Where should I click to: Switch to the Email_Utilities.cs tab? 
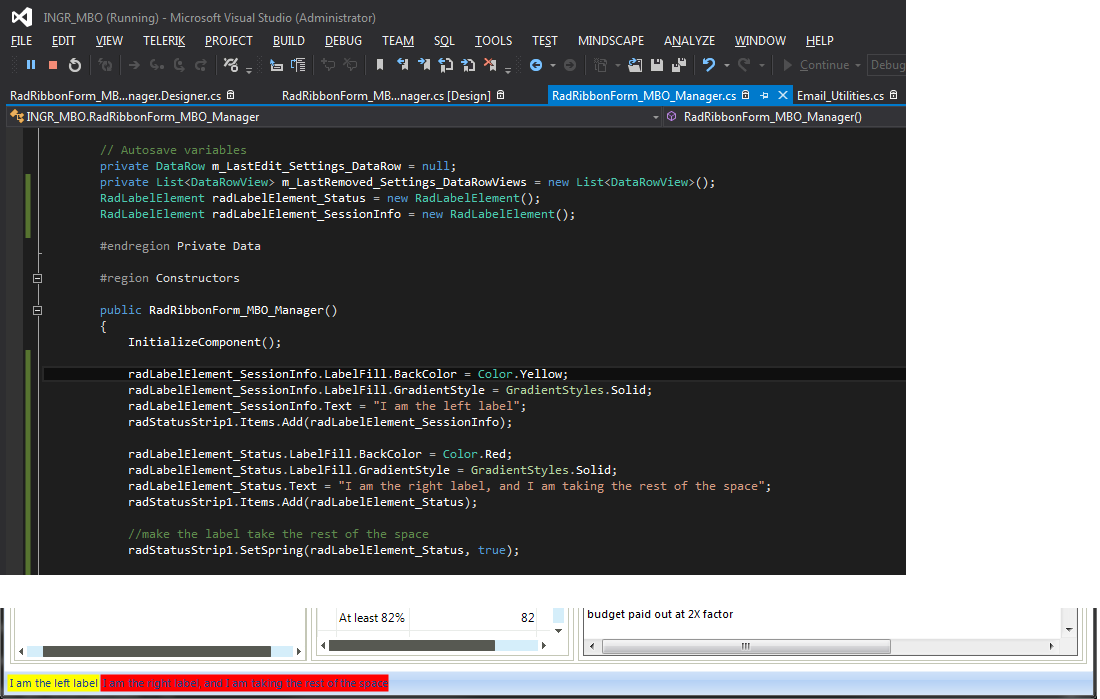coord(840,95)
